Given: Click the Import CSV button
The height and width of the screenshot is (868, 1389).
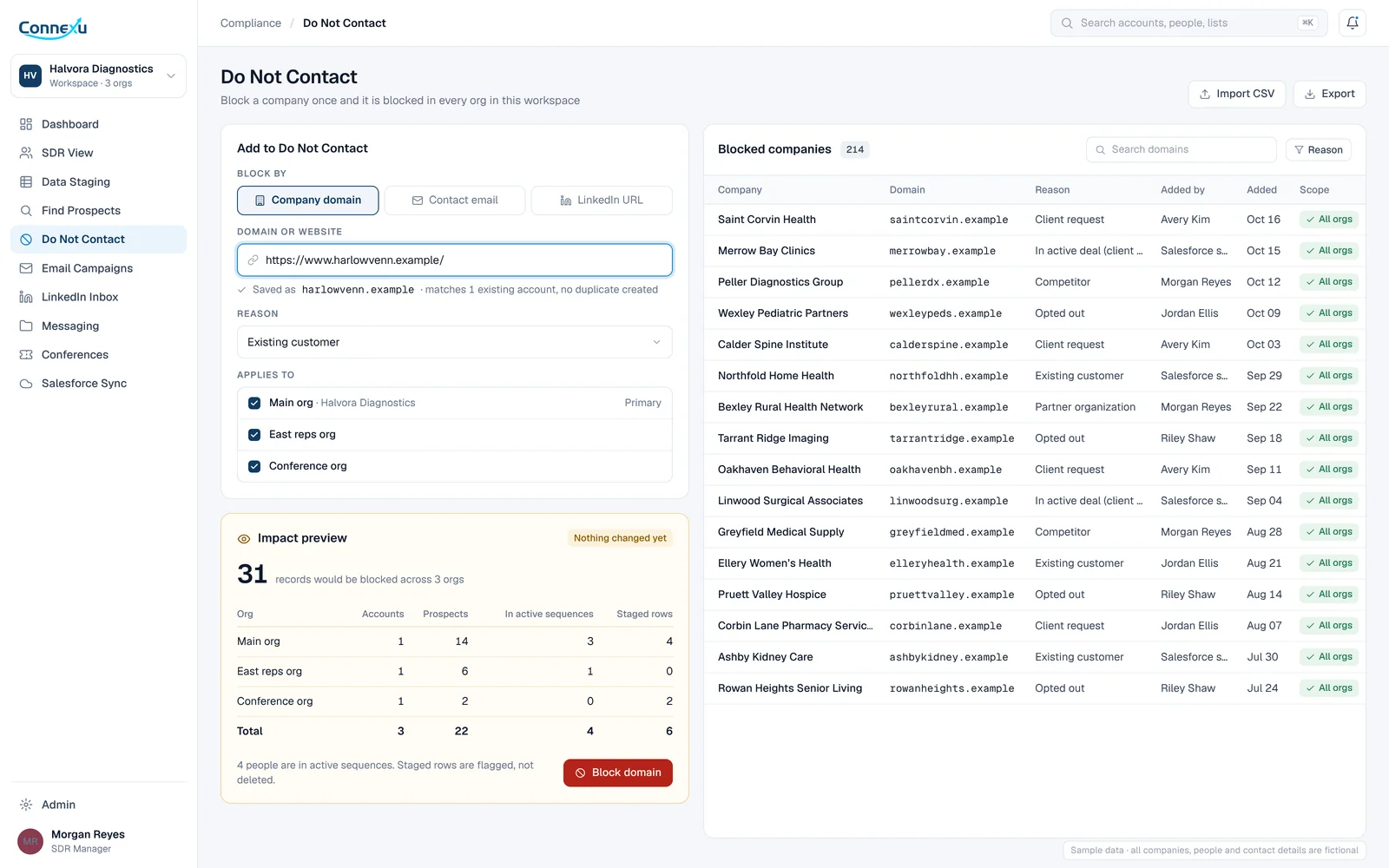Looking at the screenshot, I should [x=1237, y=94].
